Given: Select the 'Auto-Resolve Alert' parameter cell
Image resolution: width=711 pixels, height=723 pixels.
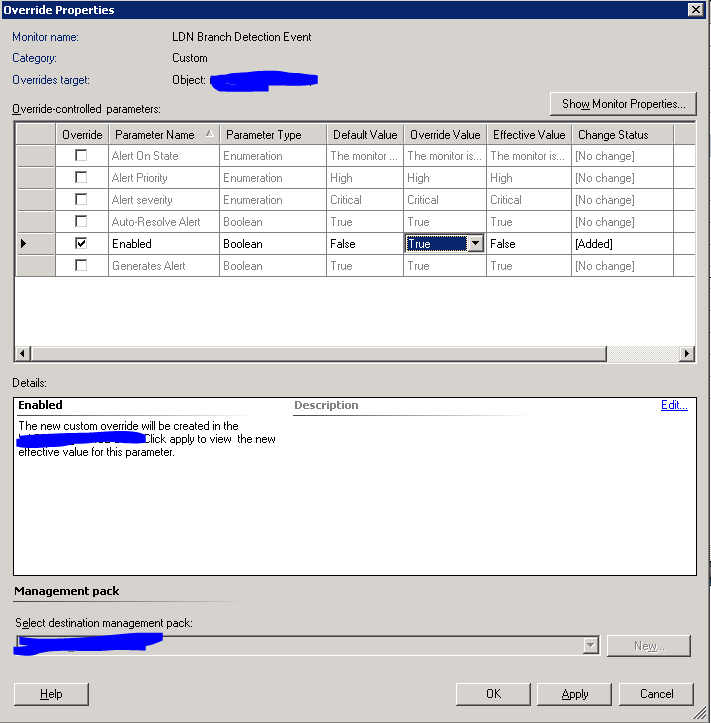Looking at the screenshot, I should pyautogui.click(x=164, y=222).
